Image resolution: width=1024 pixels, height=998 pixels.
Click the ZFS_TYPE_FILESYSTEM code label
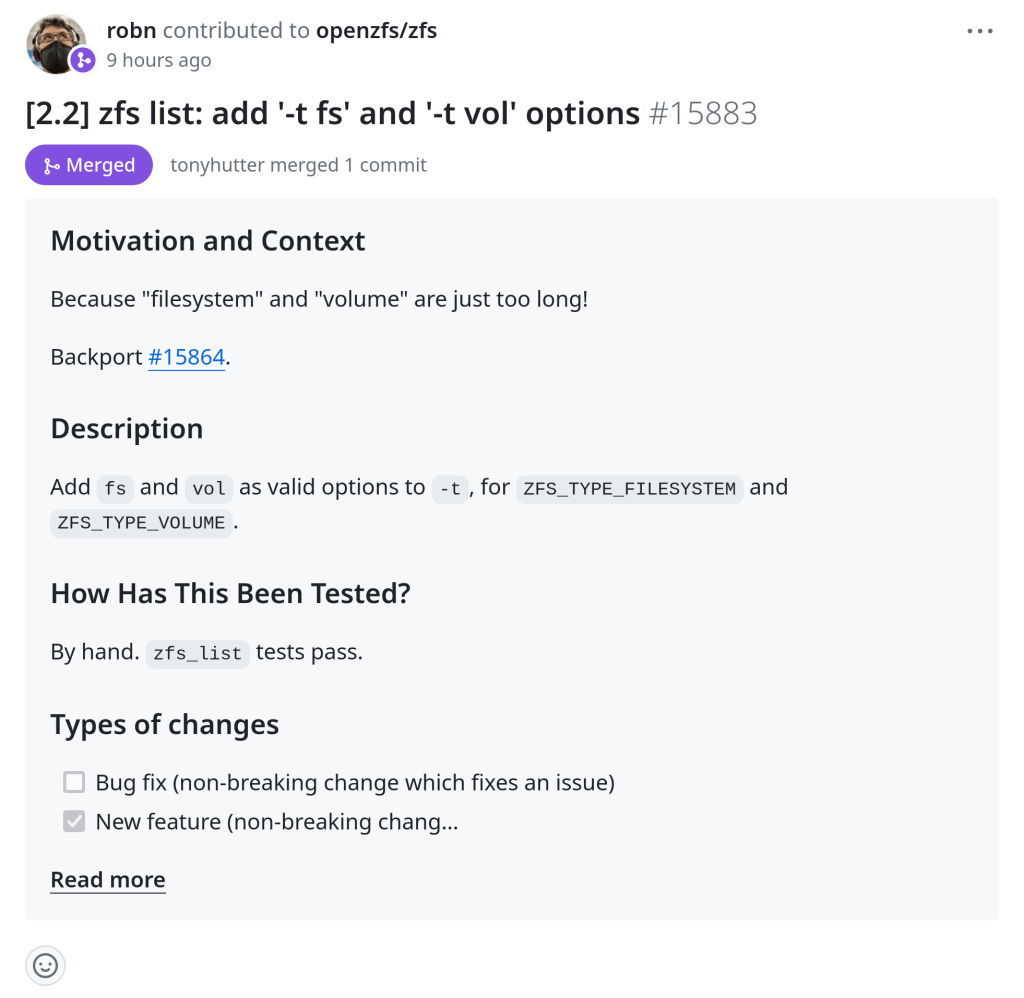629,489
